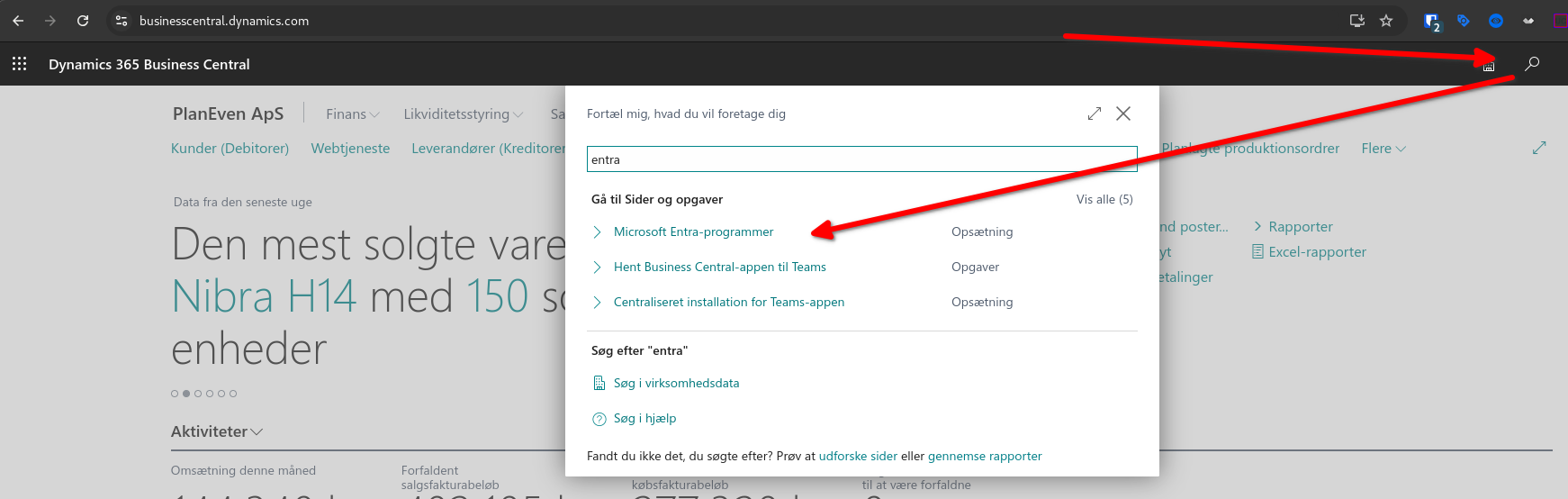The height and width of the screenshot is (499, 1568).
Task: Select Søg i virksomhedsdata
Action: [x=676, y=383]
